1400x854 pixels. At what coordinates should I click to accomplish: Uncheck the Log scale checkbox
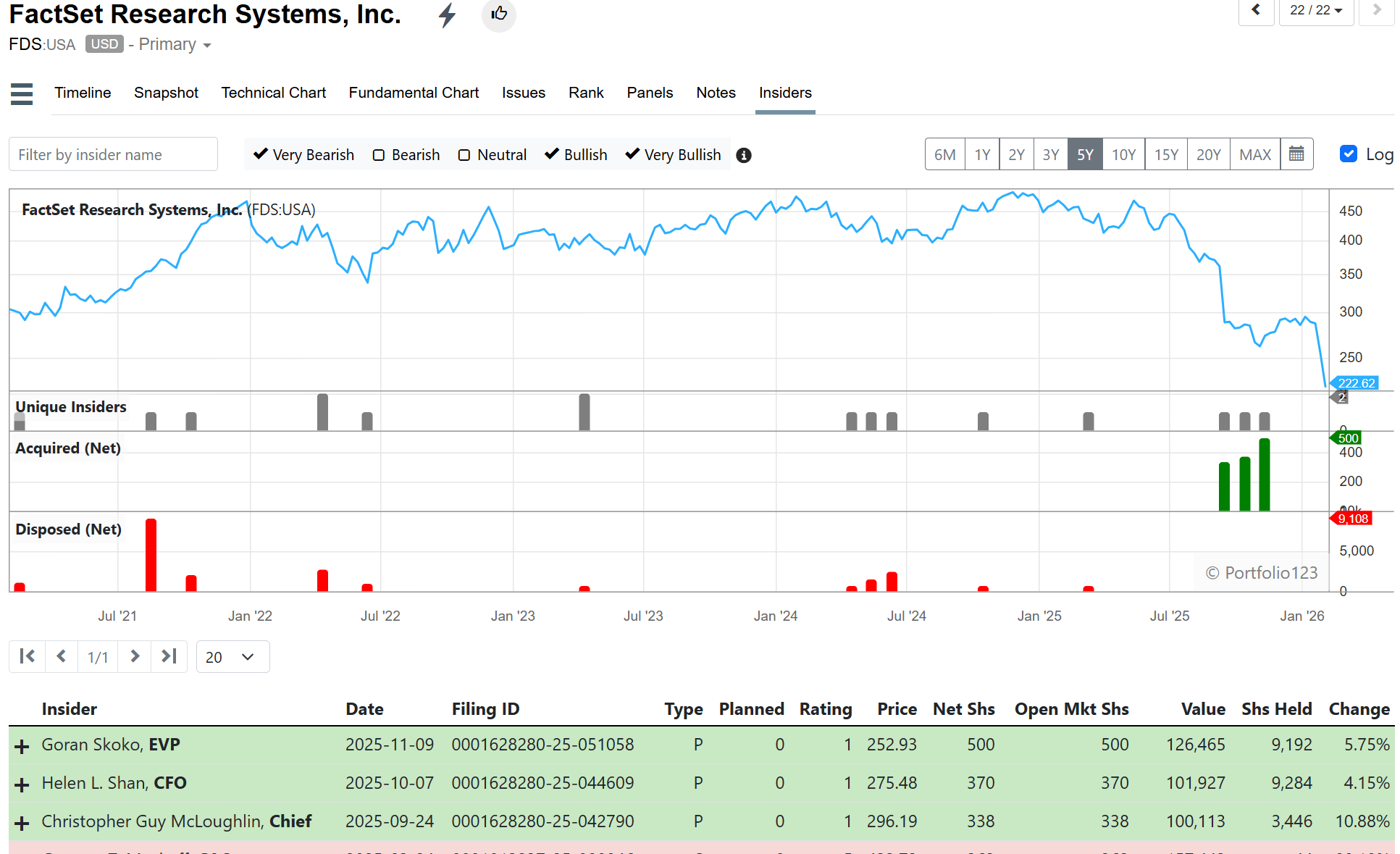pos(1348,154)
